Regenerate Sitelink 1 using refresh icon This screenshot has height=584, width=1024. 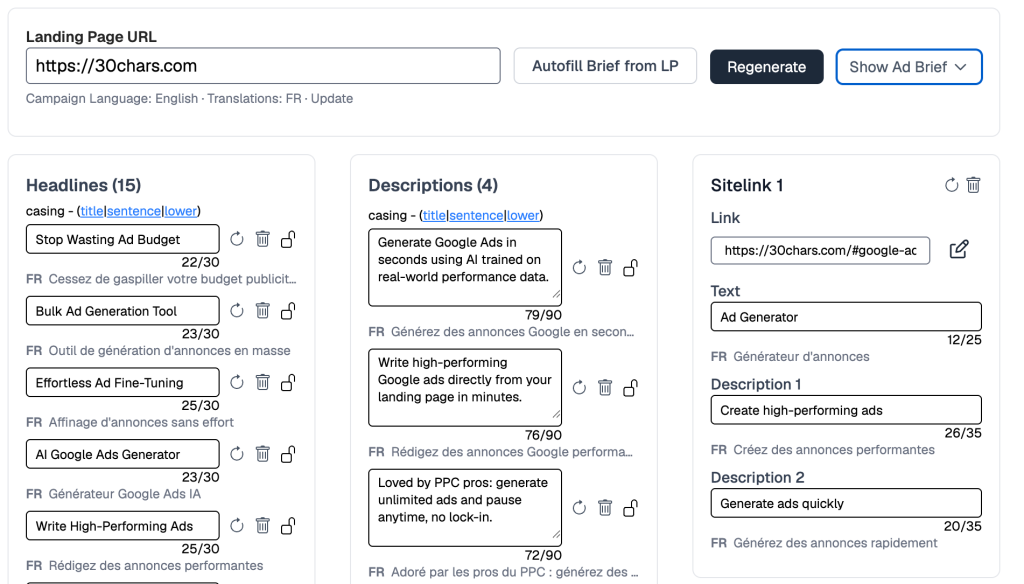pos(951,185)
